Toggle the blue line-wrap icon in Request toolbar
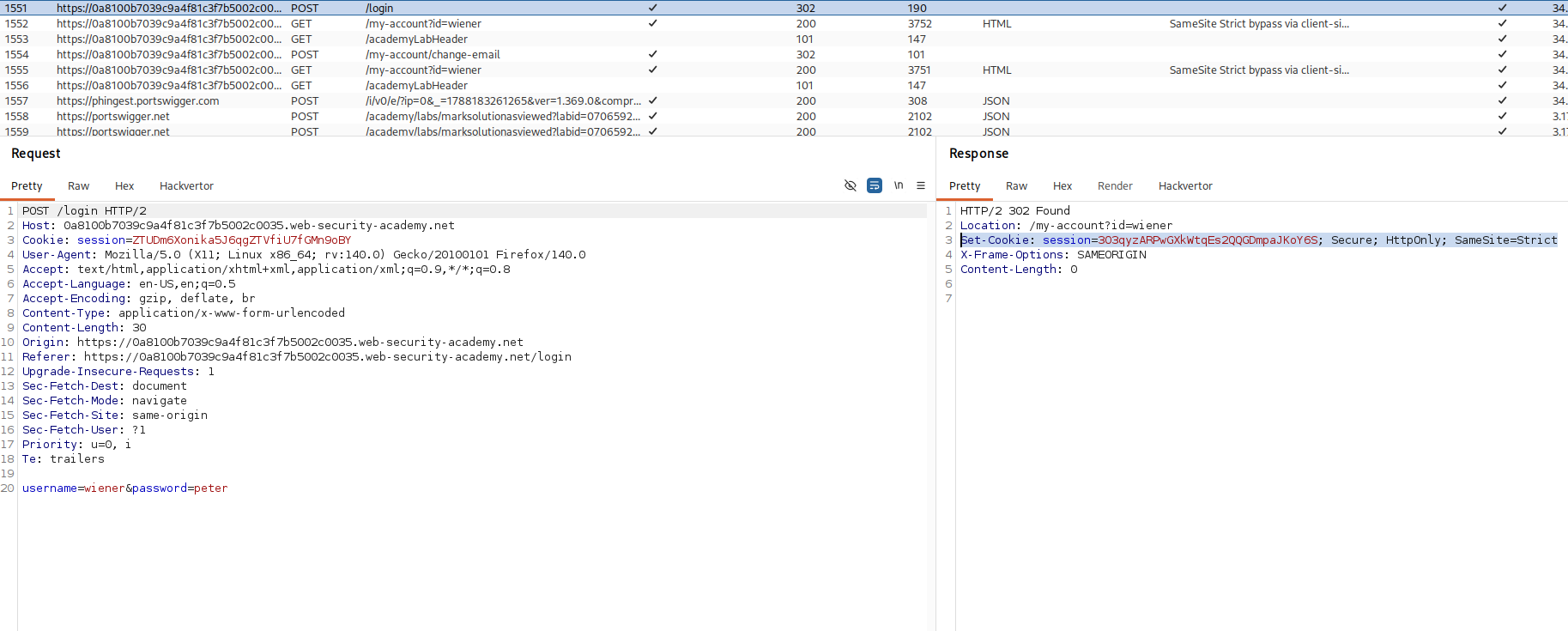Viewport: 1568px width, 631px height. (875, 185)
